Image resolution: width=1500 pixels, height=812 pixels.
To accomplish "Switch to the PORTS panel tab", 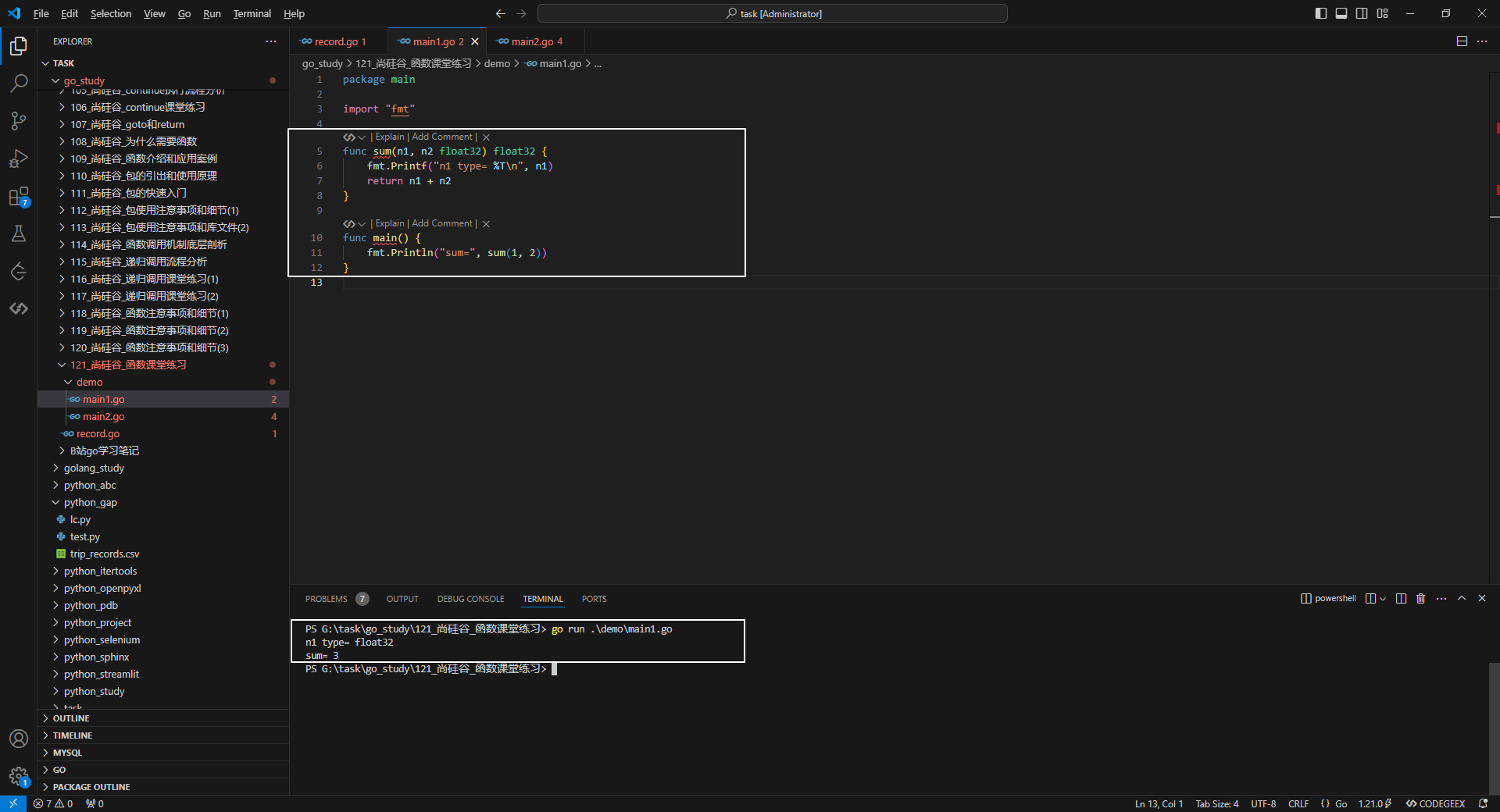I will (x=595, y=599).
